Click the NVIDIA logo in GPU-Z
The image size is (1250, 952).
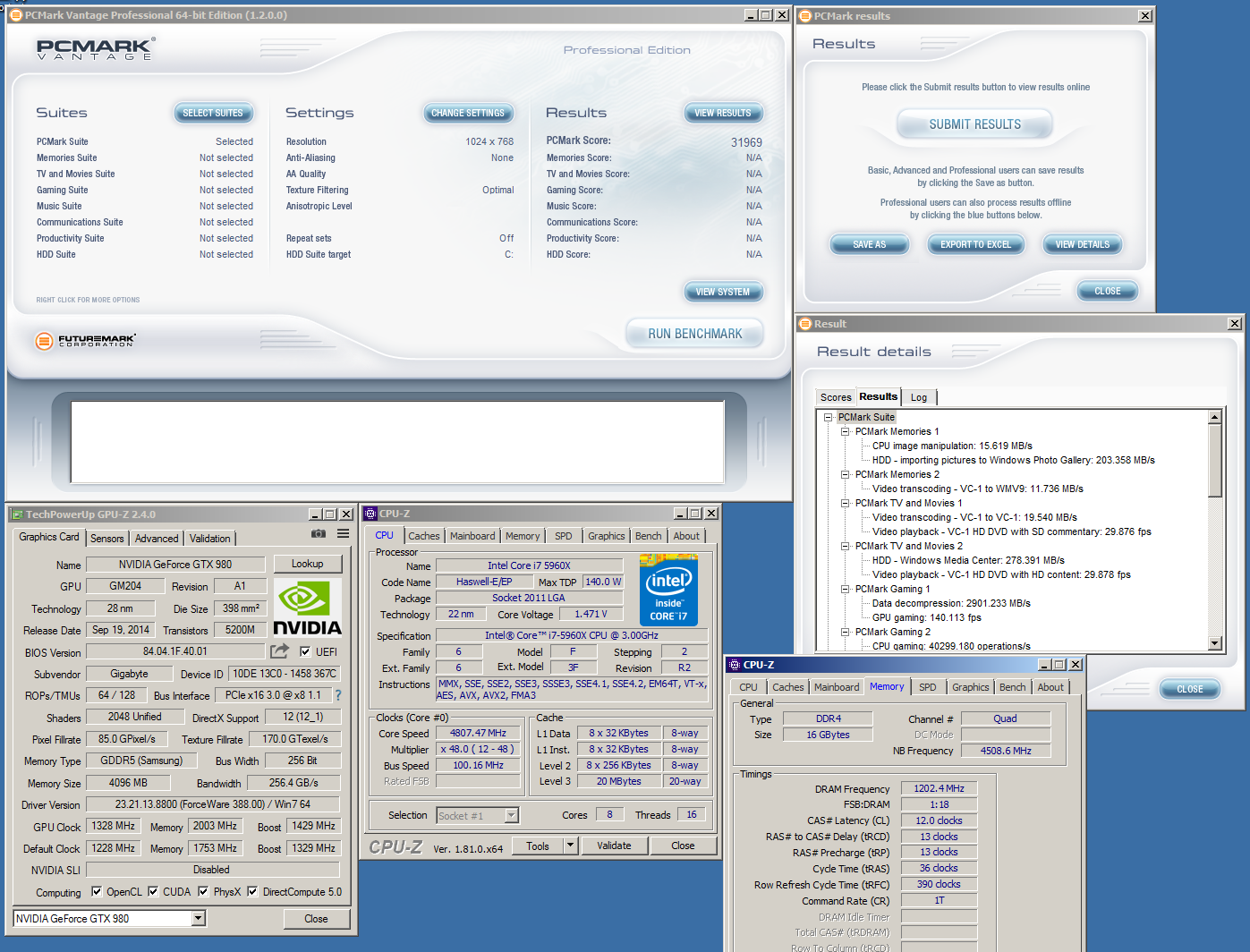click(x=307, y=608)
